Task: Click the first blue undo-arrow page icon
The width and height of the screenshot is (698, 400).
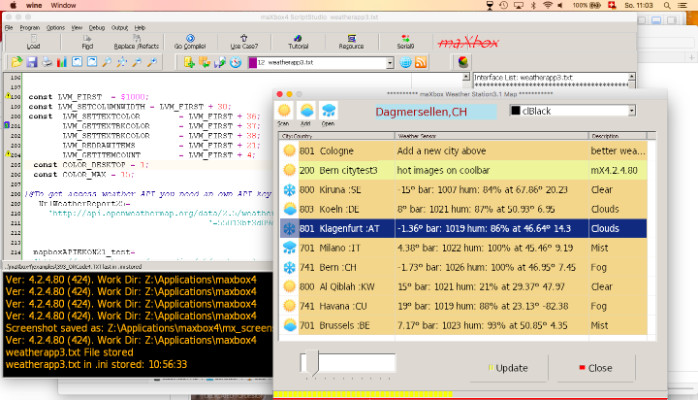Action: click(x=77, y=62)
